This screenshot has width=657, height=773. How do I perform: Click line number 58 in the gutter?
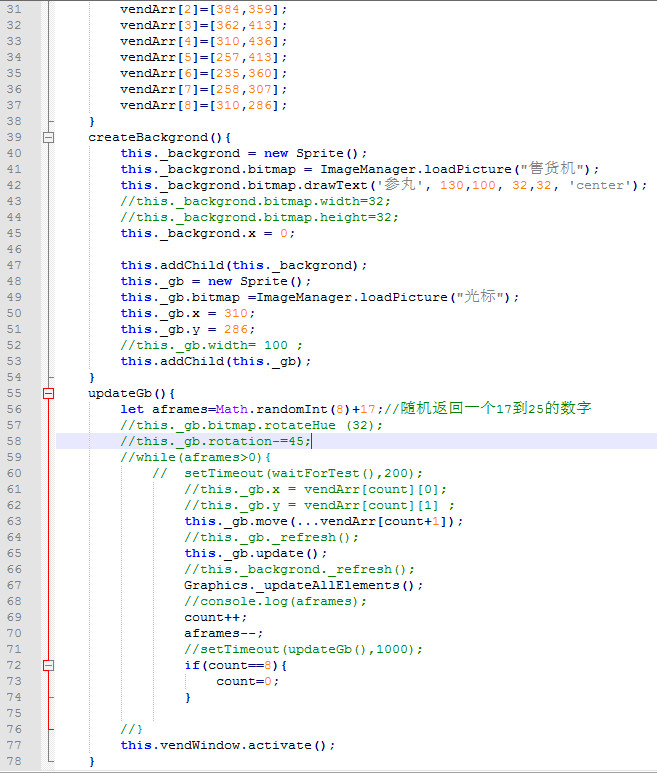pos(14,441)
